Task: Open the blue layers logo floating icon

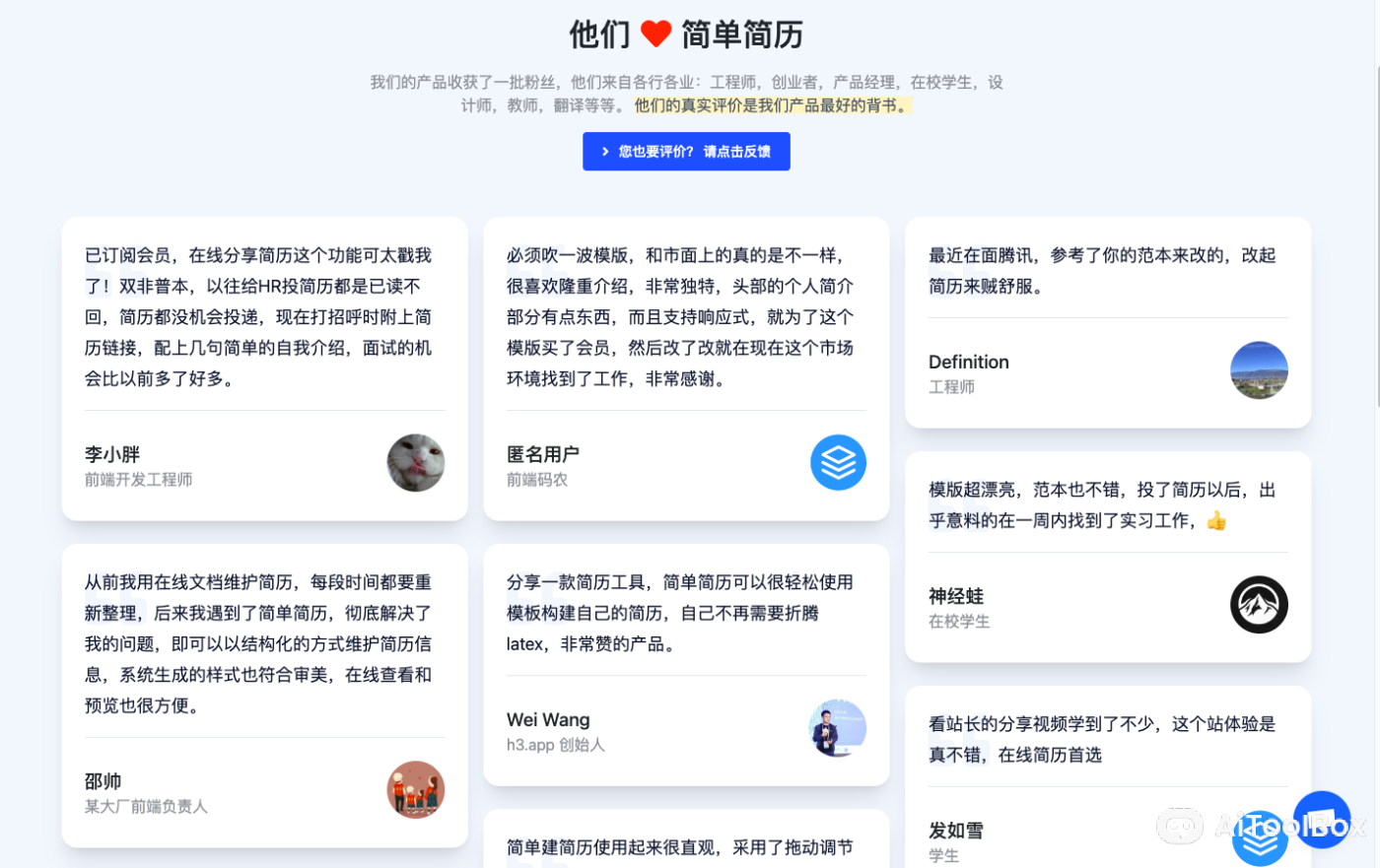Action: tap(1260, 838)
